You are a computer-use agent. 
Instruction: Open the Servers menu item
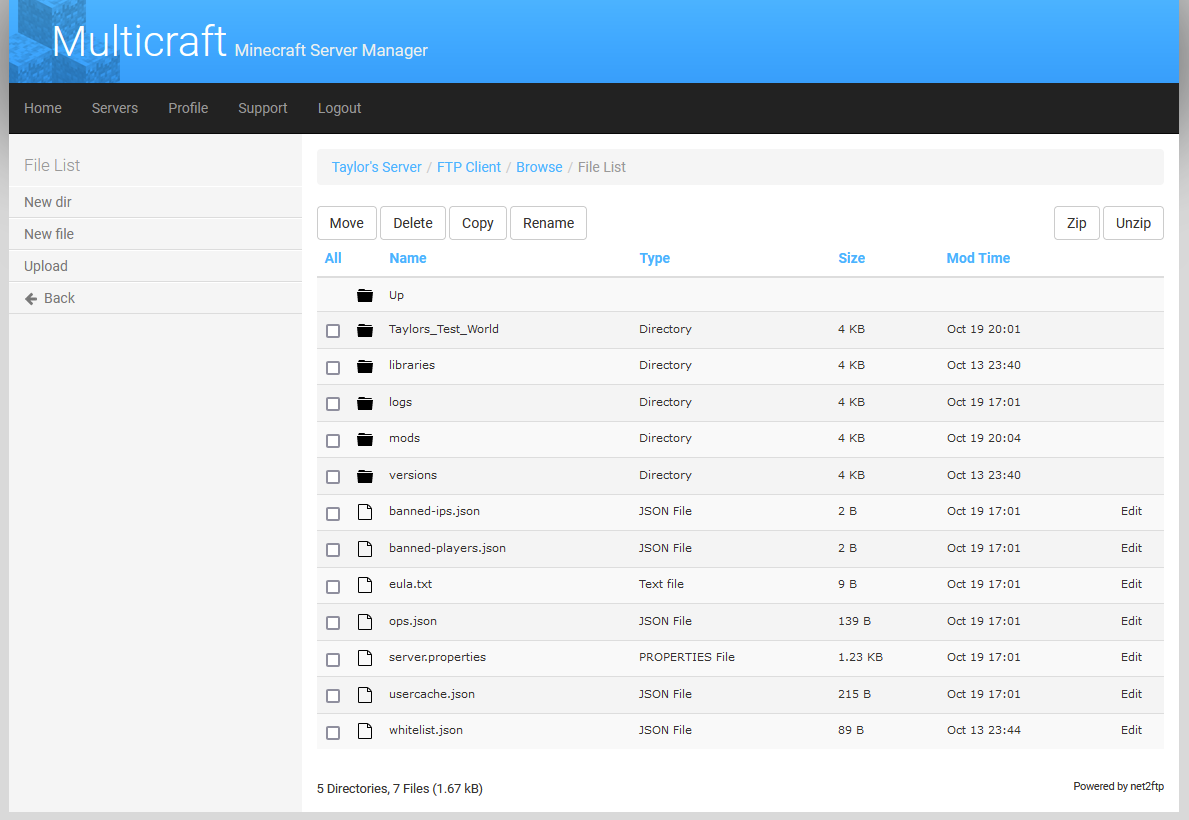tap(114, 108)
